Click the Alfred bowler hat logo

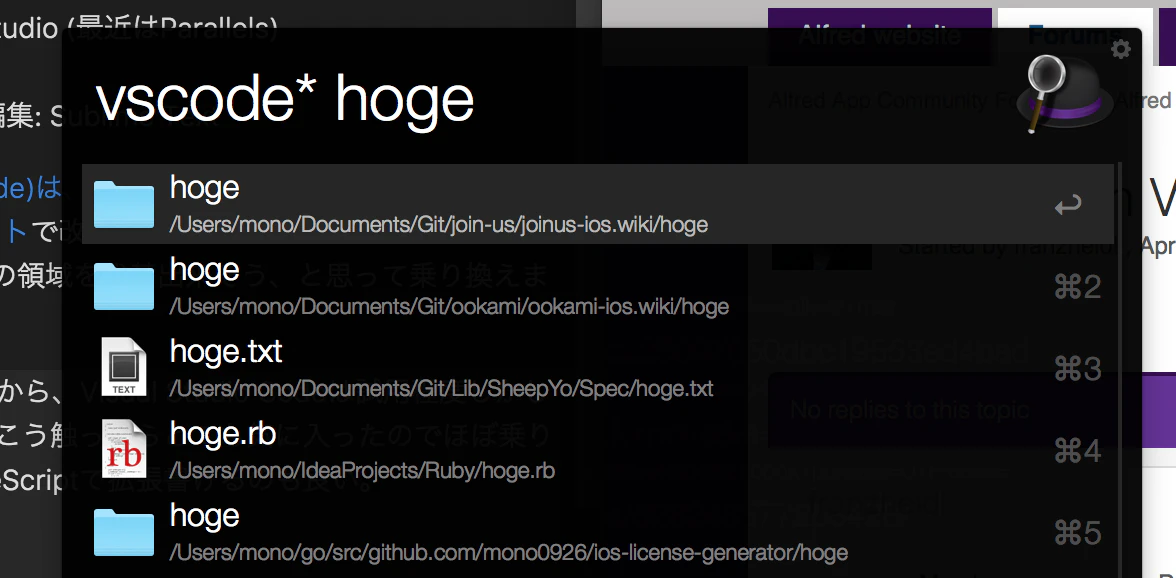pyautogui.click(x=1064, y=94)
